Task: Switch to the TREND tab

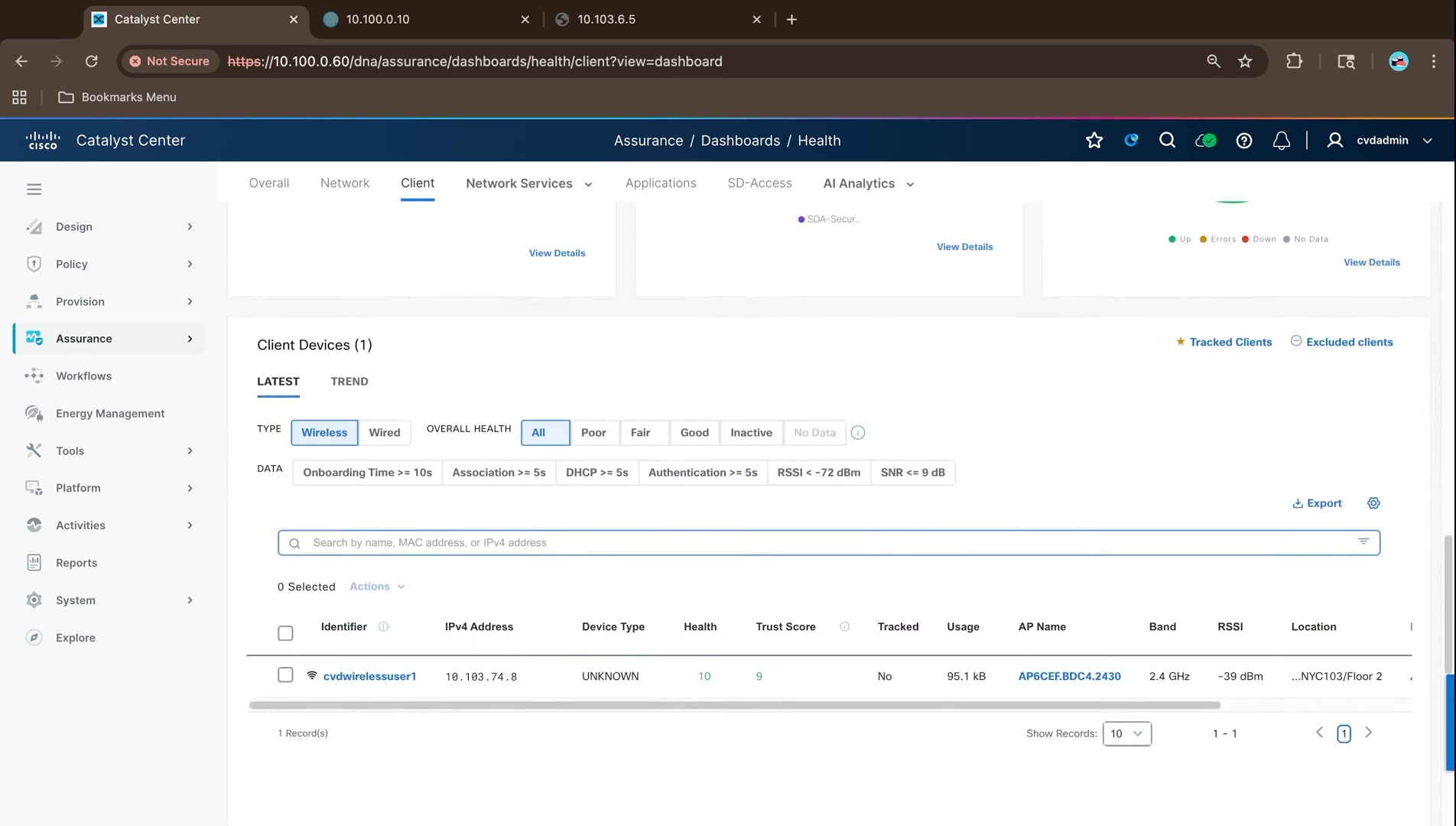Action: [349, 381]
